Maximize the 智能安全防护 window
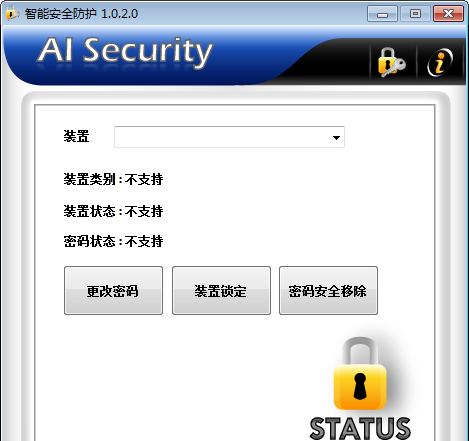The width and height of the screenshot is (469, 441). click(x=415, y=14)
